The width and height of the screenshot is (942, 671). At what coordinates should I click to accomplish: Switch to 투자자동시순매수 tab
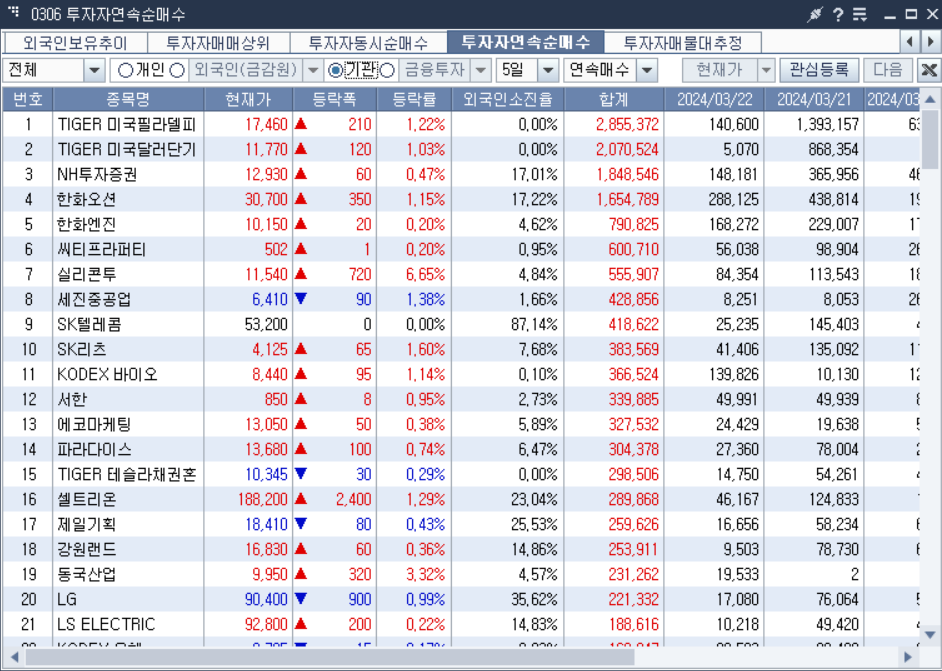tap(368, 43)
